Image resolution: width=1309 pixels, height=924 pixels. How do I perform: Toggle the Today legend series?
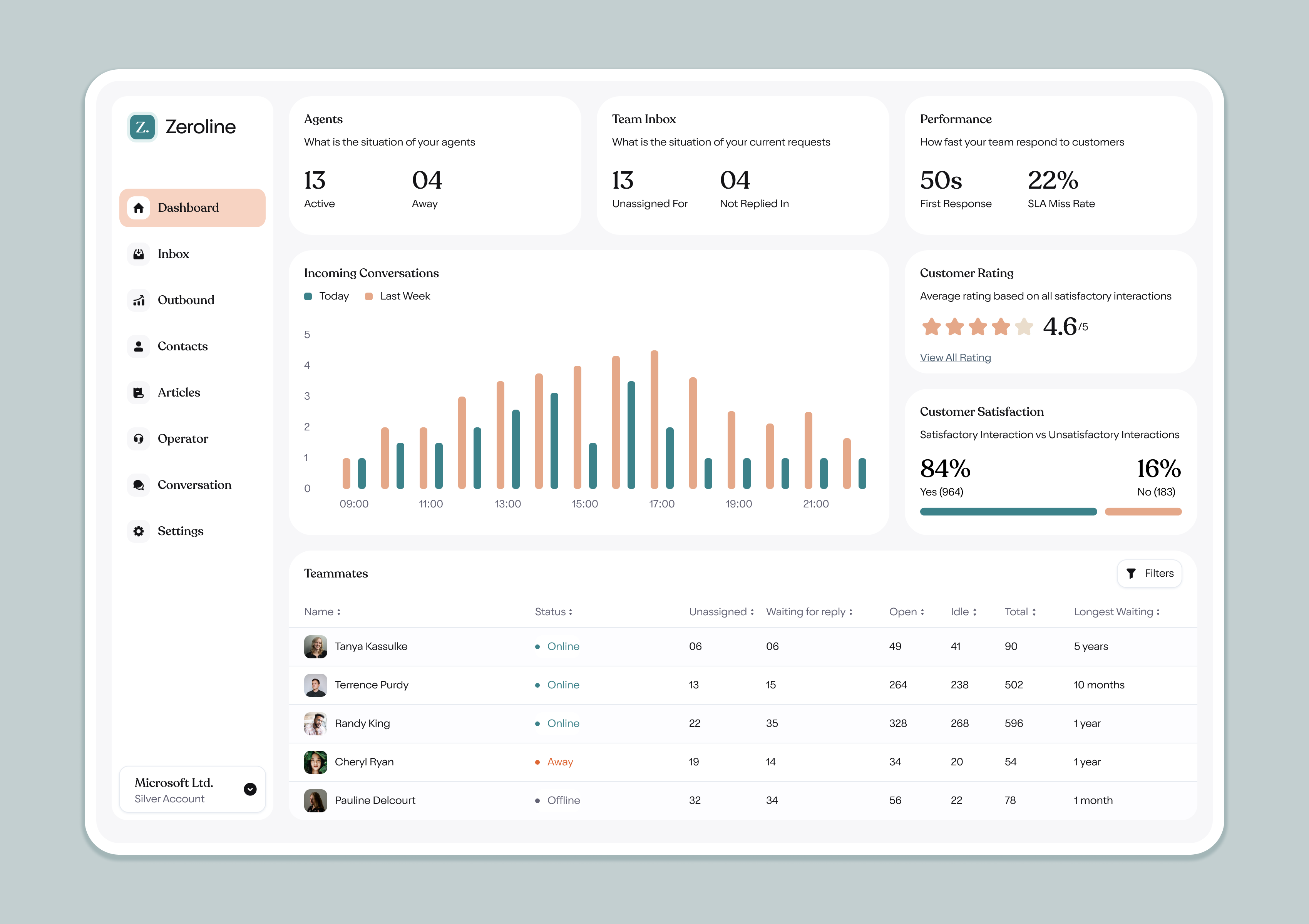(x=327, y=296)
